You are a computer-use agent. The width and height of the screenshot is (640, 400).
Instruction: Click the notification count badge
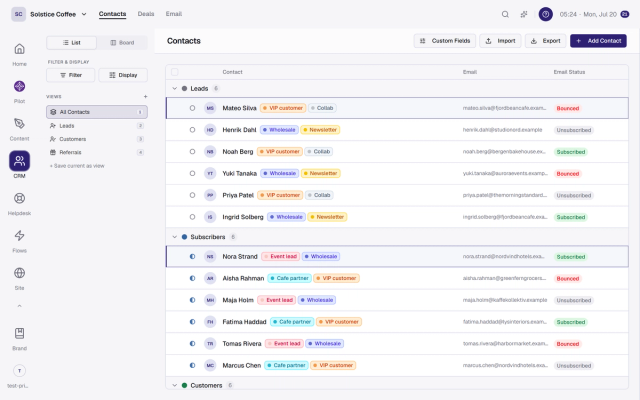pos(624,14)
